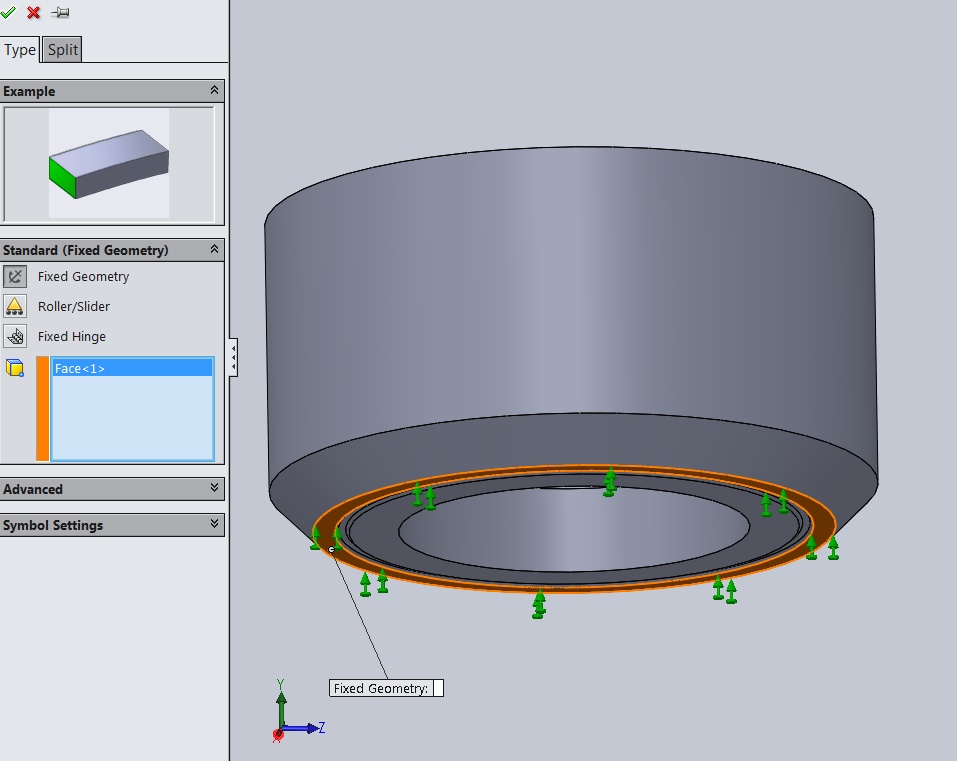Click the Fixed Geometry label
Screen dimensions: 957x761
click(83, 276)
